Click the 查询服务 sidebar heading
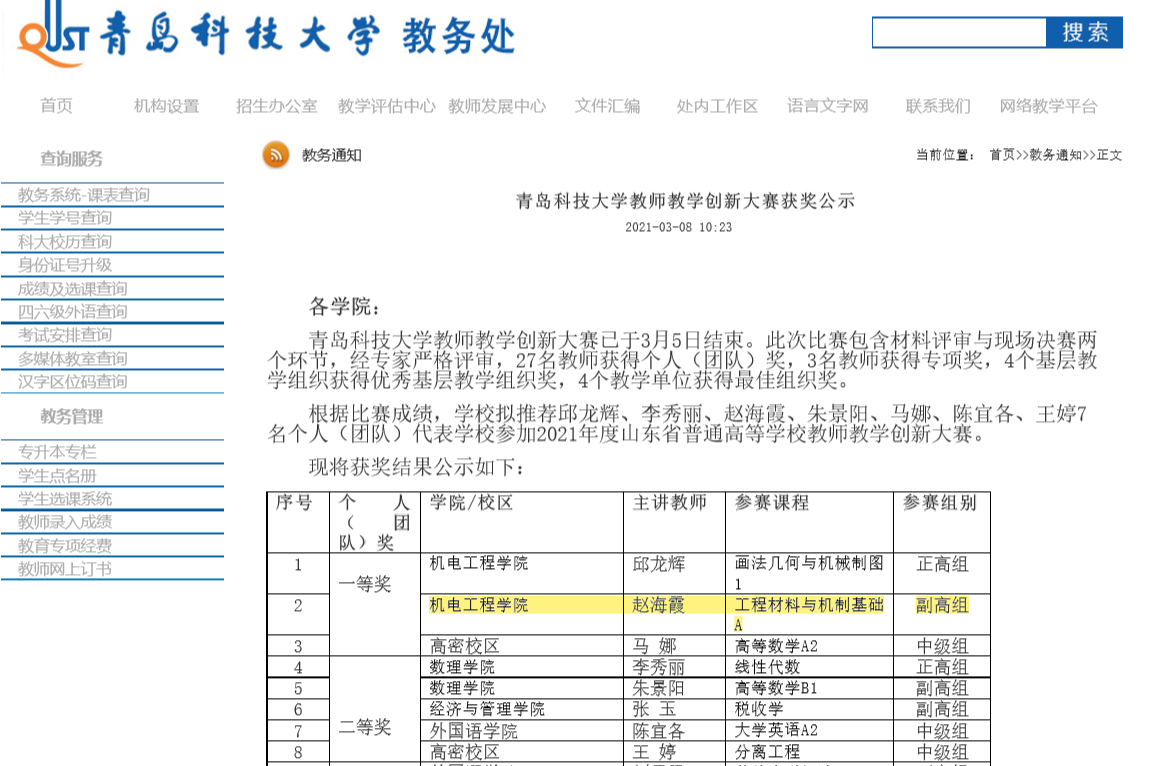The height and width of the screenshot is (766, 1152). coord(71,159)
